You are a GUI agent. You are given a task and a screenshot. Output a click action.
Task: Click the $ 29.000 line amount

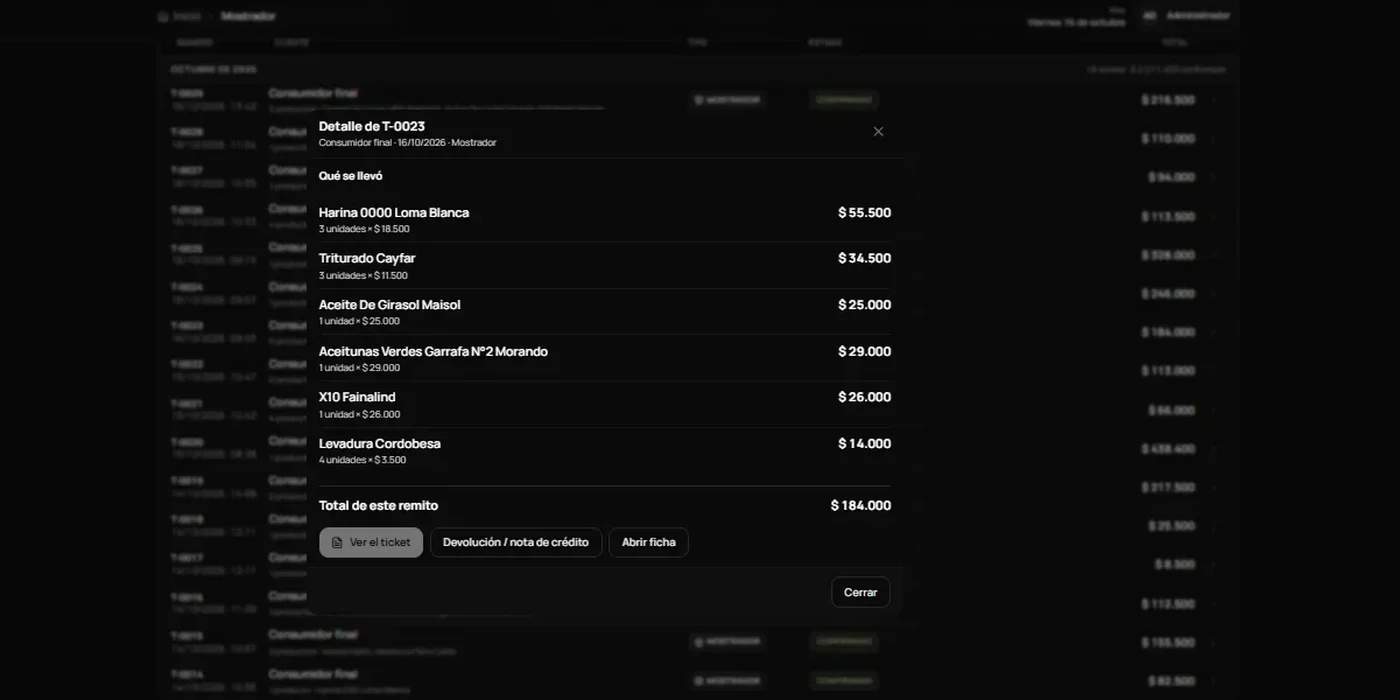click(864, 351)
